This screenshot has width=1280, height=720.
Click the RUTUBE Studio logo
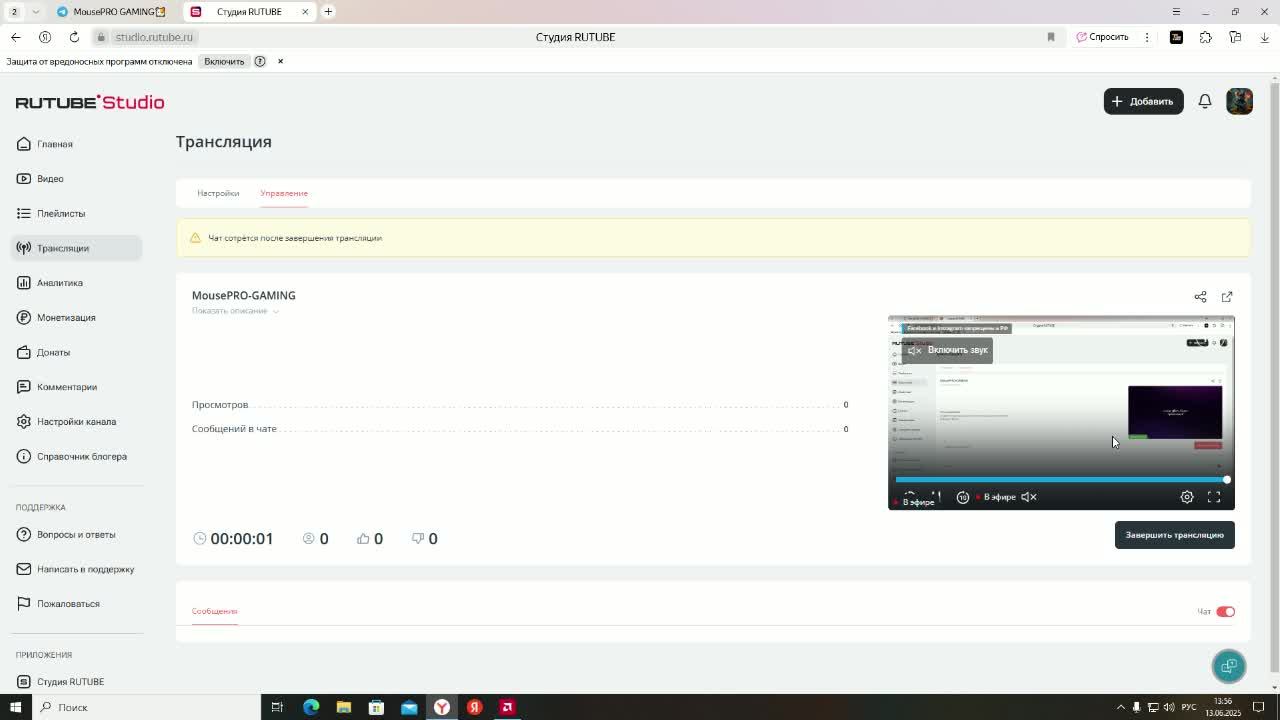90,102
